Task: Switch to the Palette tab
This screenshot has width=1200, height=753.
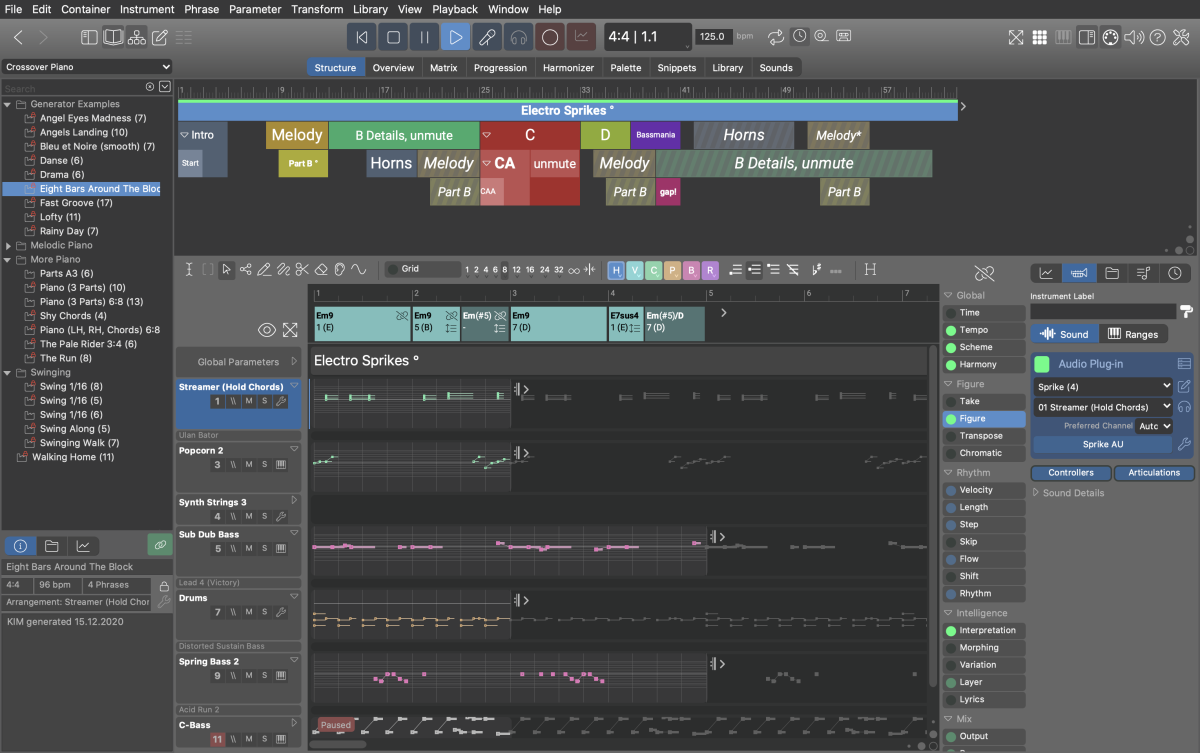Action: pyautogui.click(x=626, y=68)
